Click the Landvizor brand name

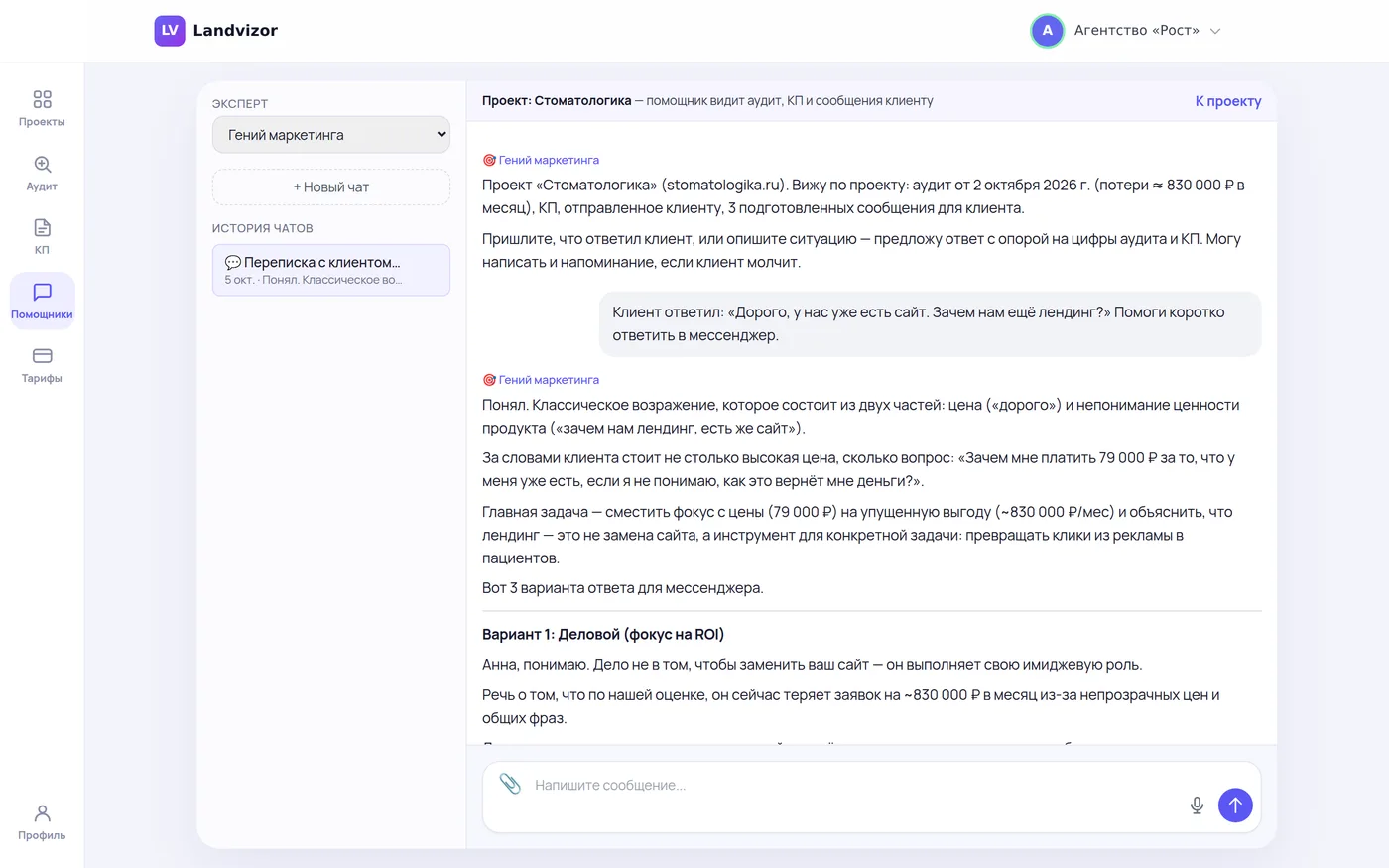pos(235,31)
